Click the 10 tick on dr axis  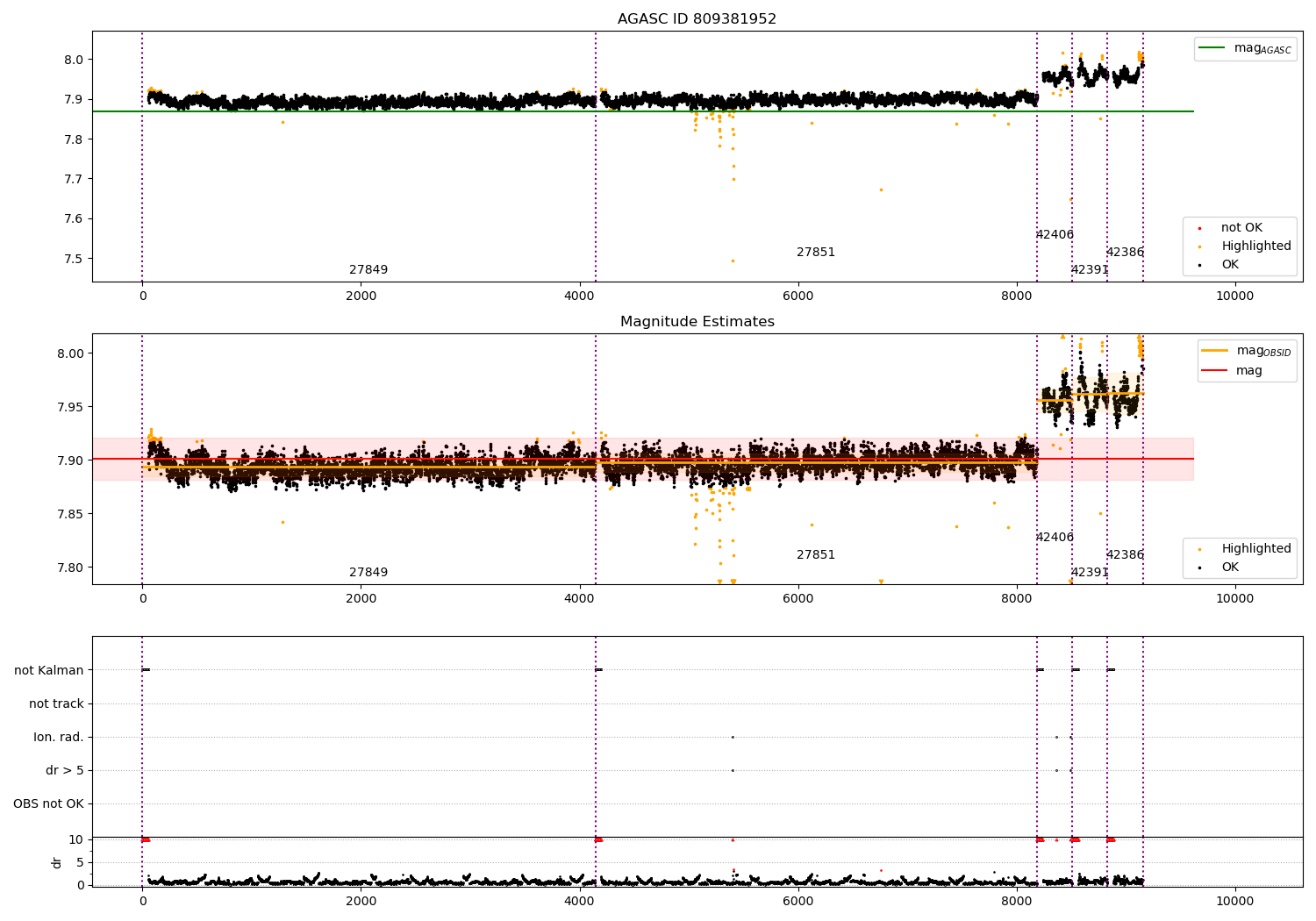[76, 839]
